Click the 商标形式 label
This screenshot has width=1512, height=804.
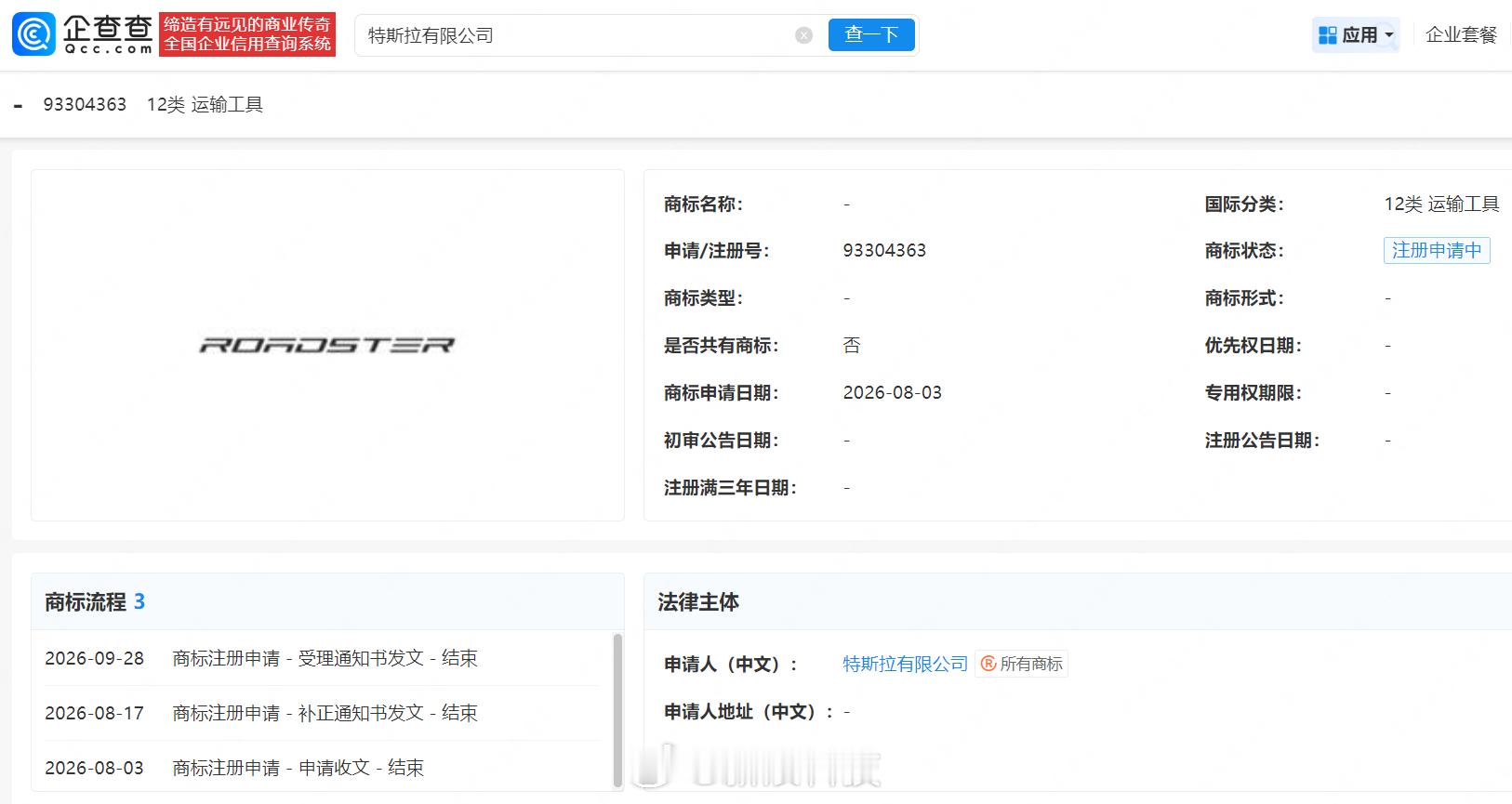tap(1244, 298)
